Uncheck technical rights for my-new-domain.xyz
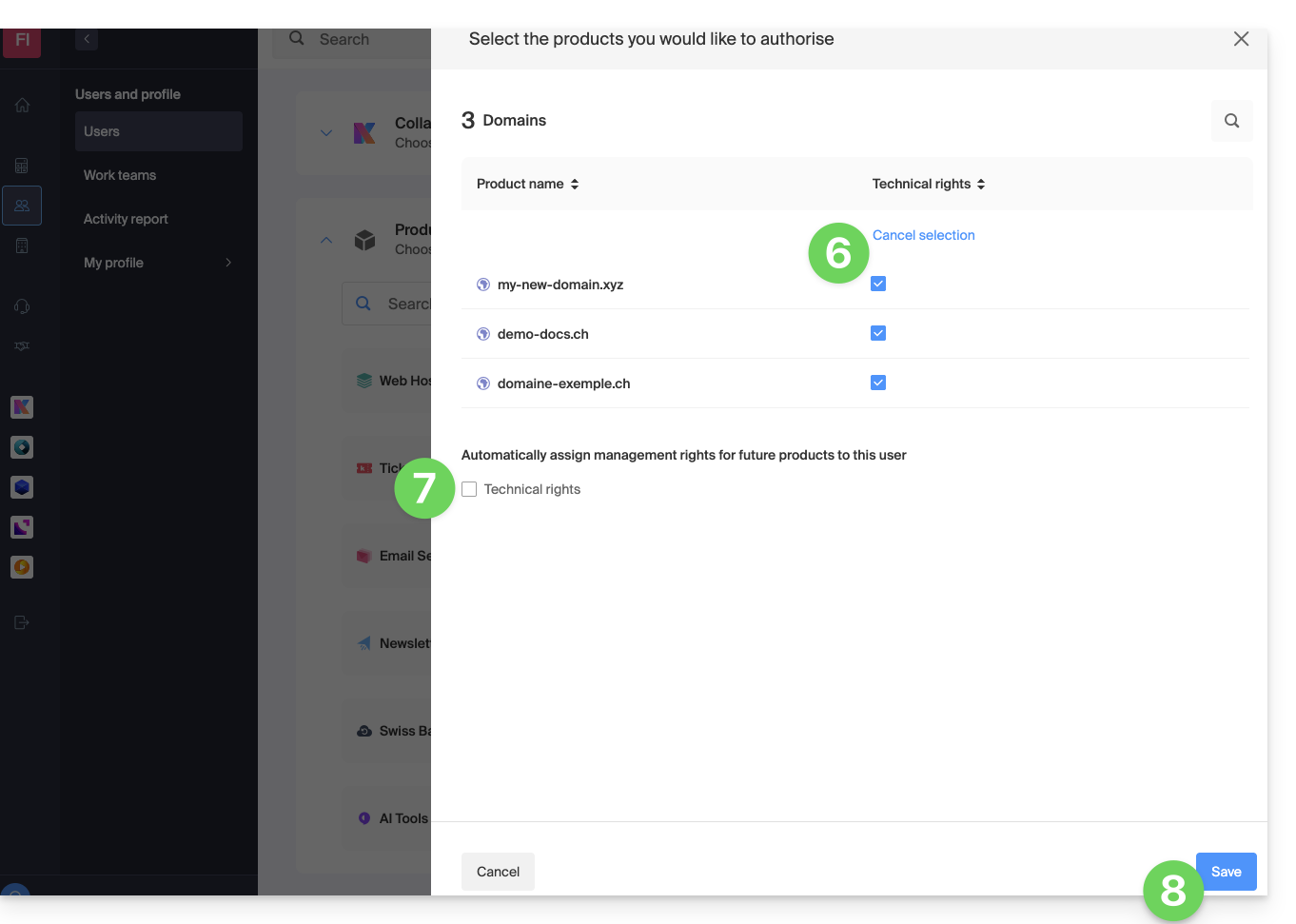This screenshot has height=924, width=1296. (x=878, y=284)
